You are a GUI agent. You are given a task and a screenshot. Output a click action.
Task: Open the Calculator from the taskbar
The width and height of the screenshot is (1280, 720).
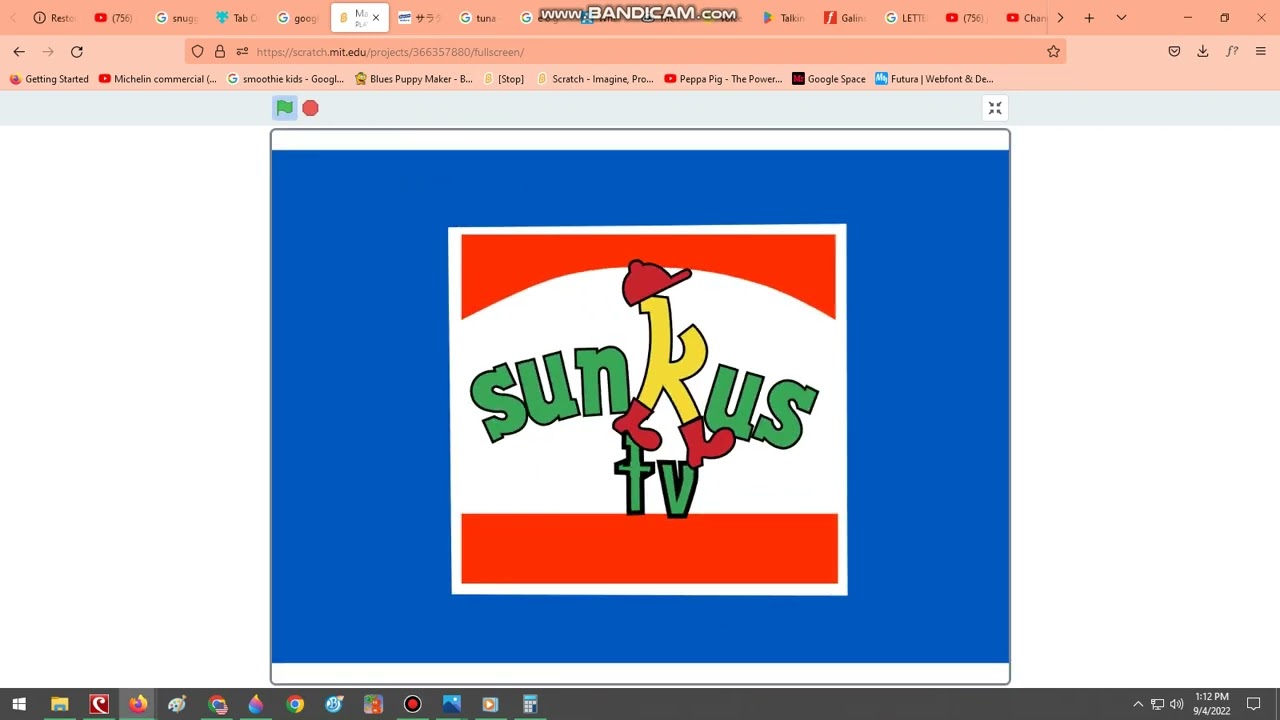(530, 704)
